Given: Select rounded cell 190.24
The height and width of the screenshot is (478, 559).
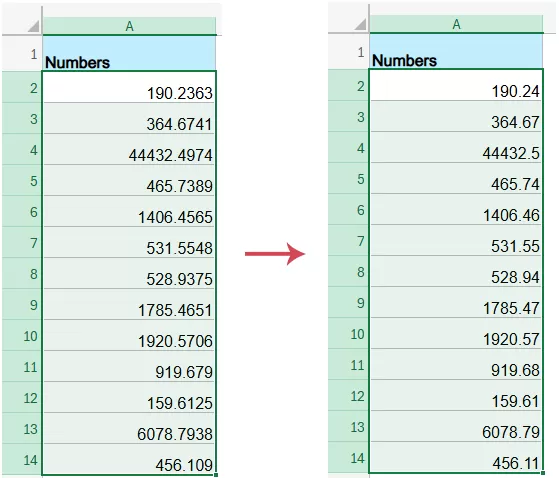Looking at the screenshot, I should [456, 85].
